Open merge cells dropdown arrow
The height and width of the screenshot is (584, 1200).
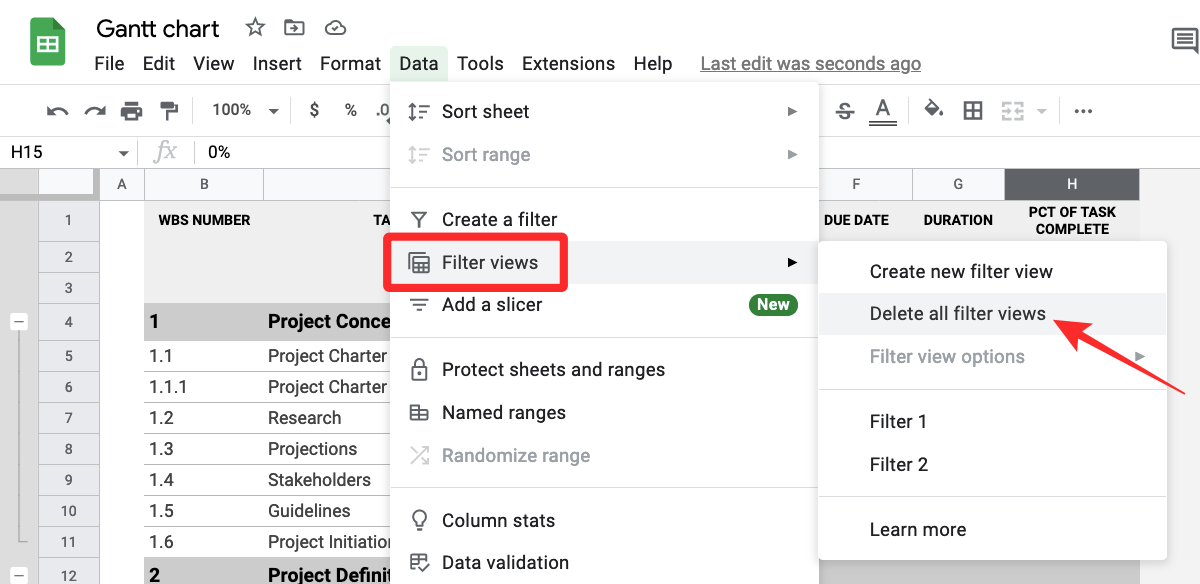click(x=1041, y=111)
